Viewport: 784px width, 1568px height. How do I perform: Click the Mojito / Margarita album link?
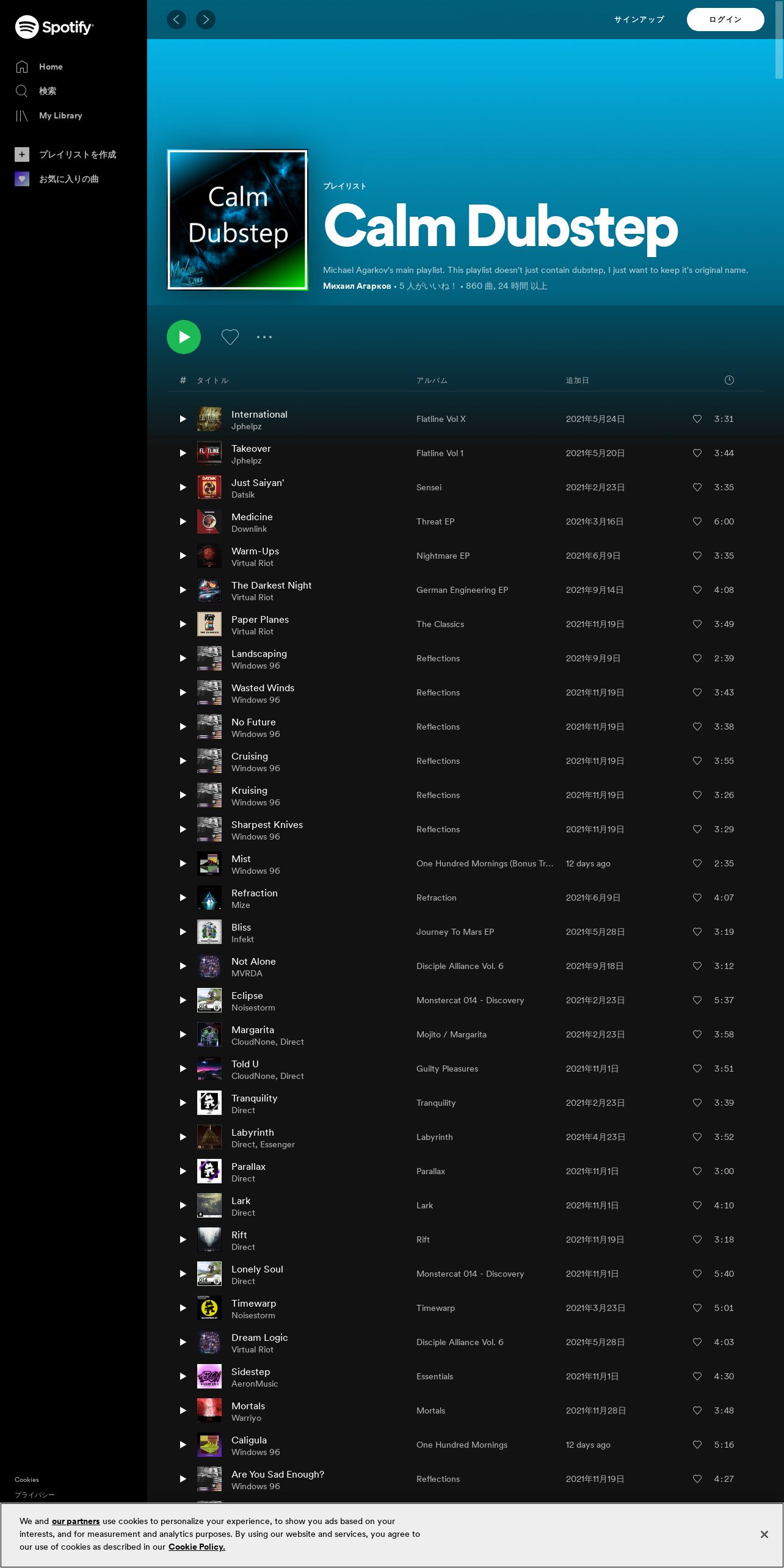pos(451,1034)
